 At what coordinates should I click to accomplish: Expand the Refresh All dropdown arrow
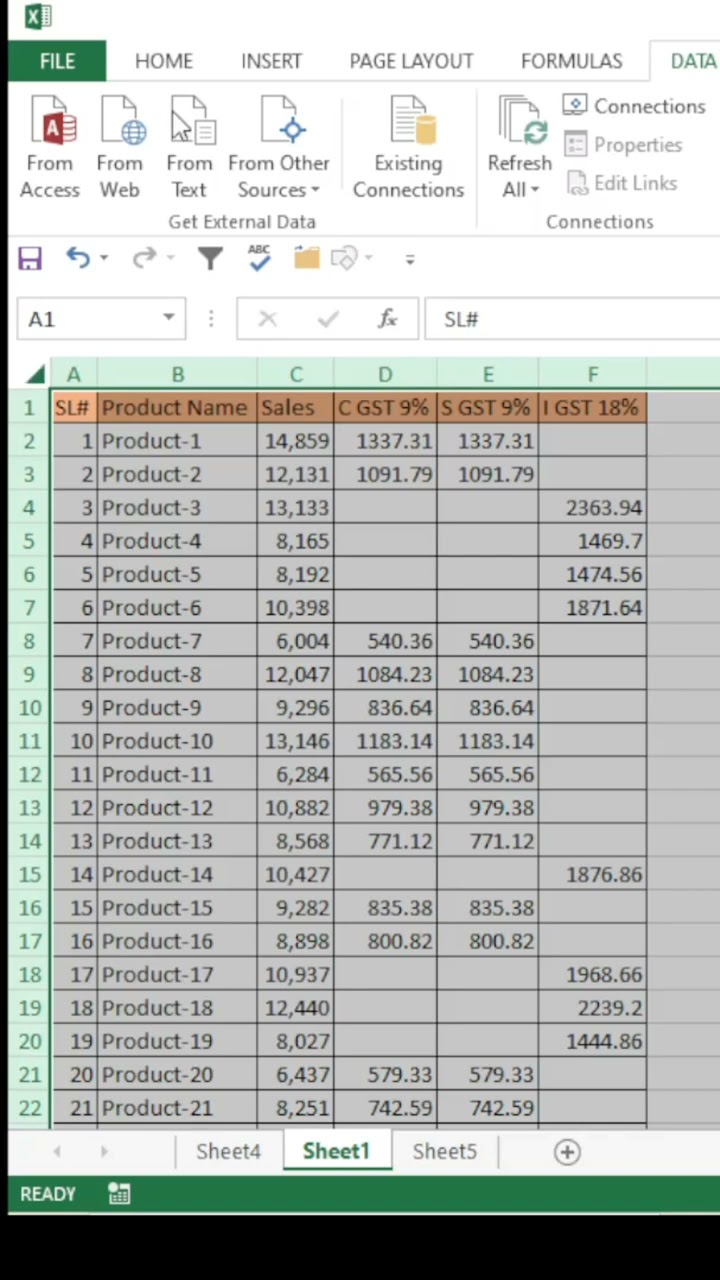535,190
